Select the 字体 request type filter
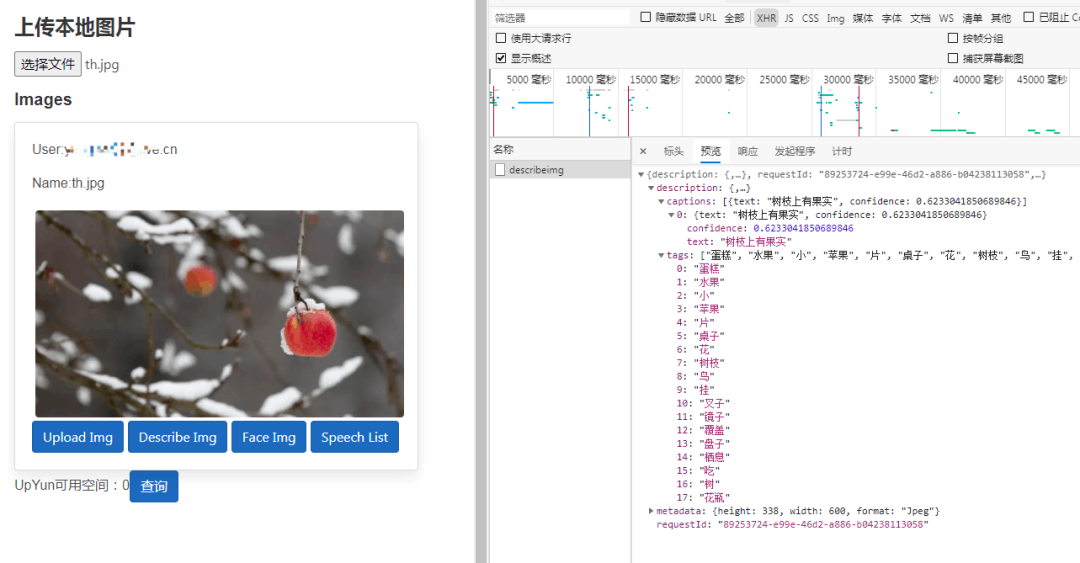 (892, 18)
